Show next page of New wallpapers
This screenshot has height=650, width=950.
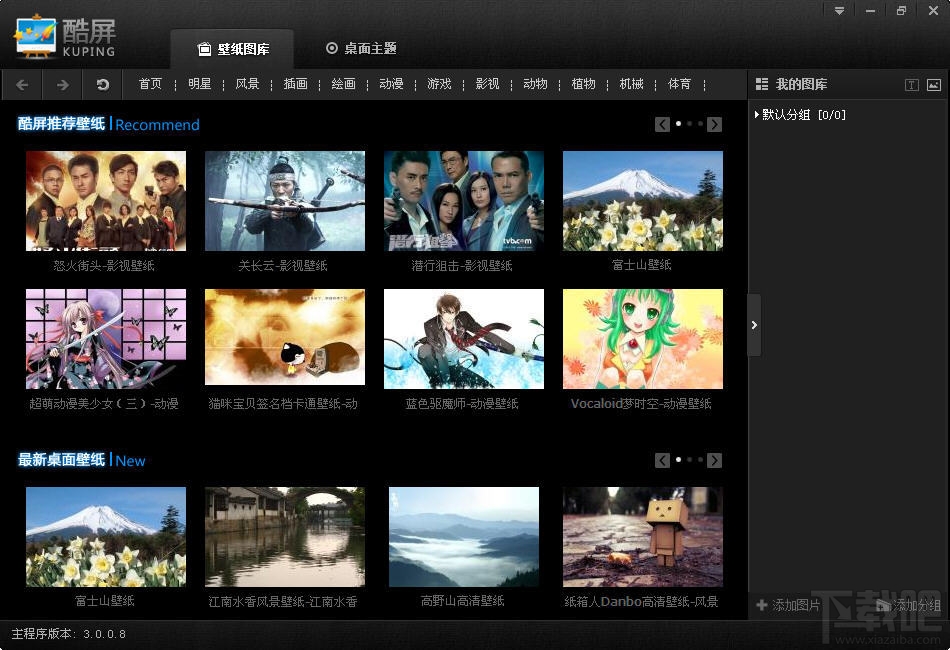[714, 460]
